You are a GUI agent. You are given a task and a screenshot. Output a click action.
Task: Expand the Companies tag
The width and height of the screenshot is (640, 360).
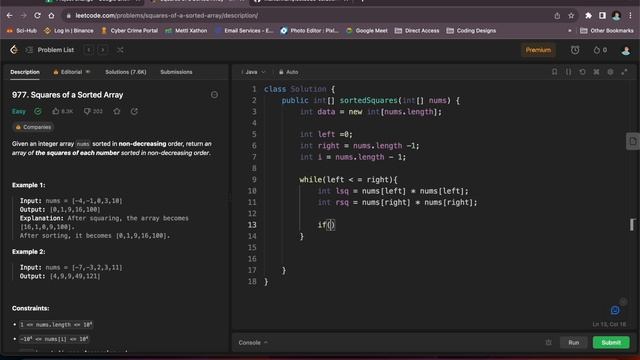coord(33,127)
